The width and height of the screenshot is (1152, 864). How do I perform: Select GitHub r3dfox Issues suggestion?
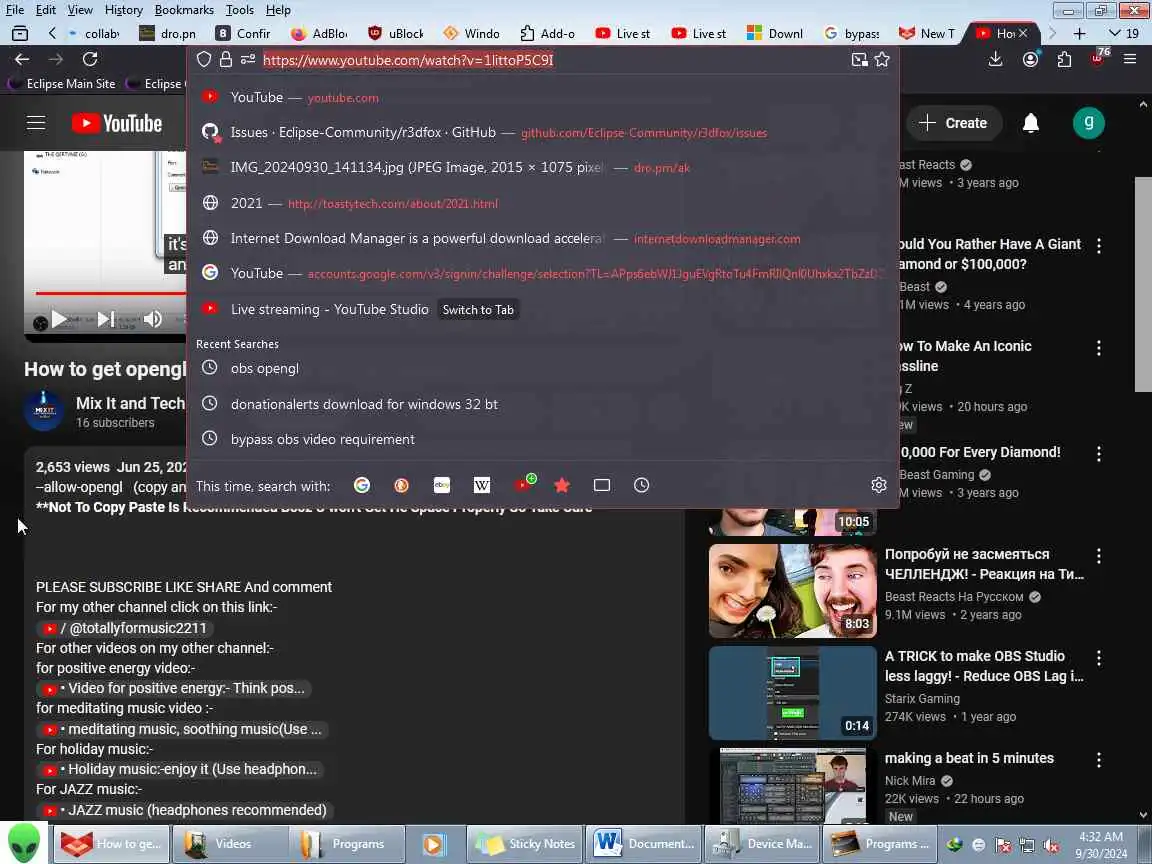point(542,132)
